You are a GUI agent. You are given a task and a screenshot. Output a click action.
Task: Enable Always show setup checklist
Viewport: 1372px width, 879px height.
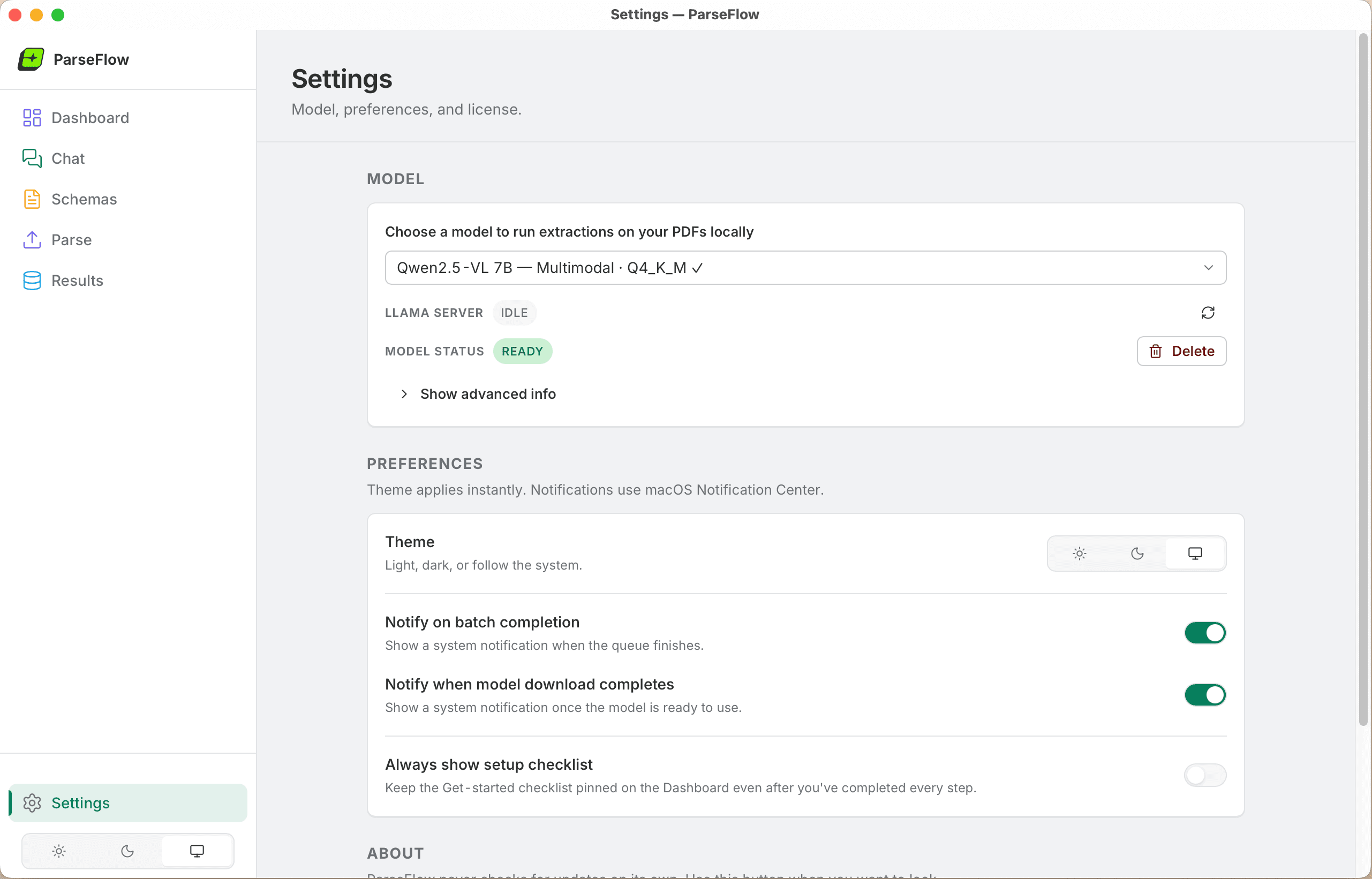pos(1205,775)
